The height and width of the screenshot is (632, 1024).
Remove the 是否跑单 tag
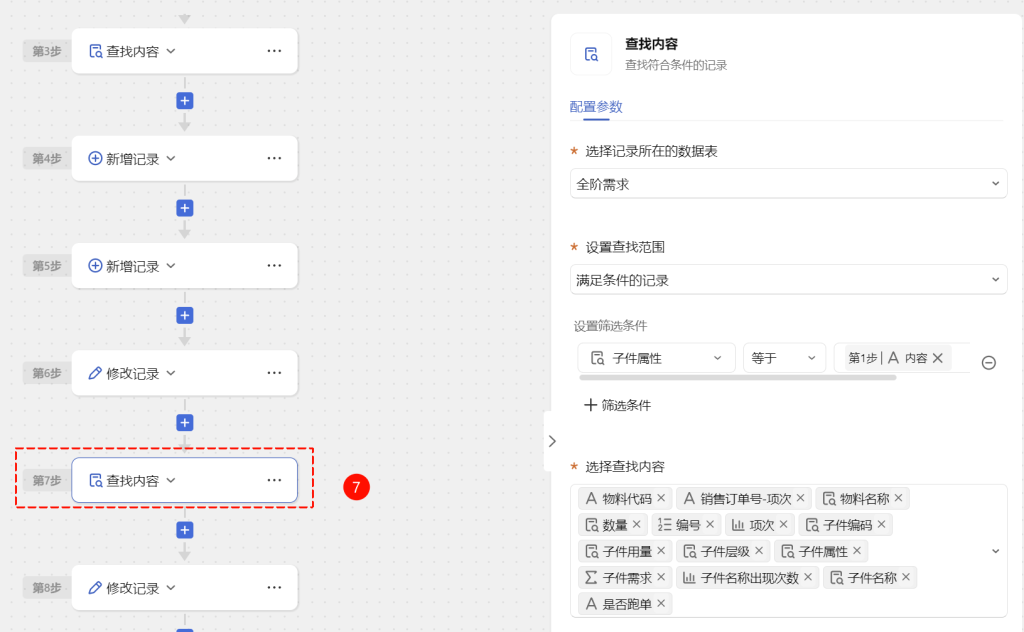661,604
